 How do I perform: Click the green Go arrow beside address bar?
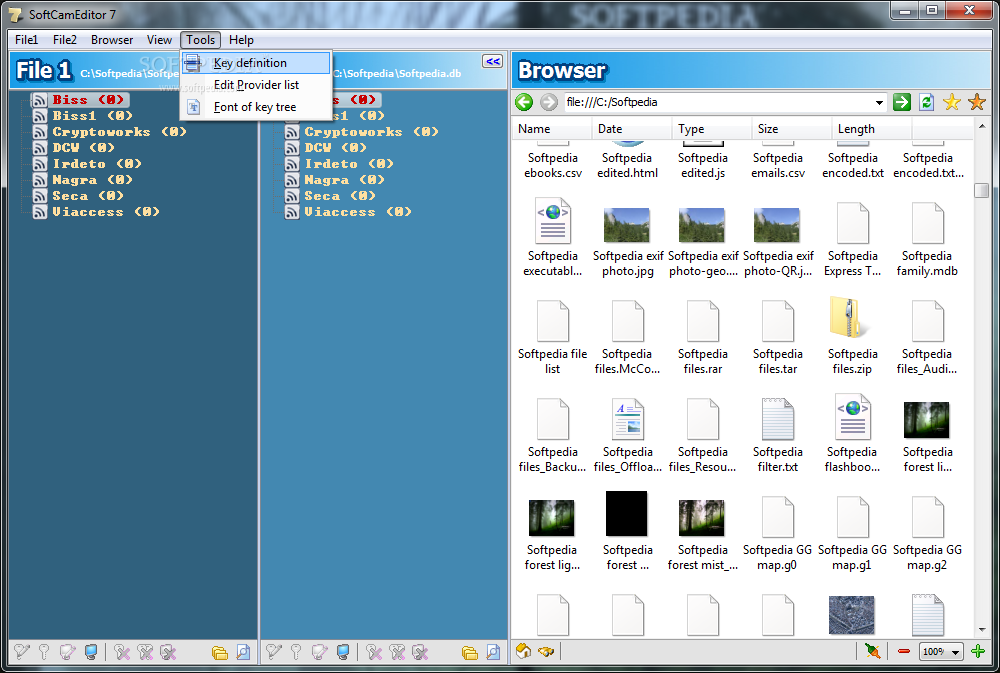point(902,102)
